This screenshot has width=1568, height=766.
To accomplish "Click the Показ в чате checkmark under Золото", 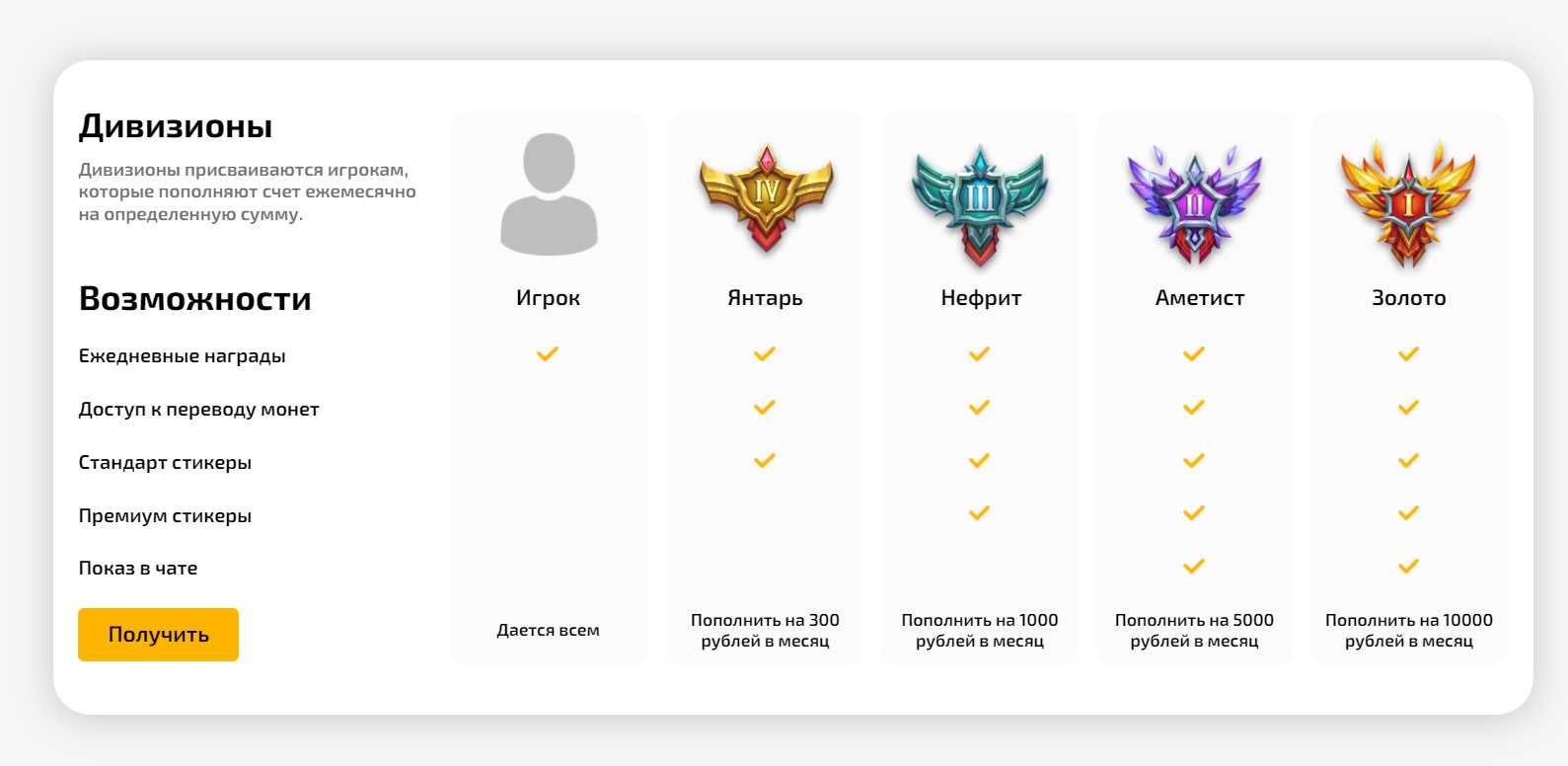I will [1408, 567].
